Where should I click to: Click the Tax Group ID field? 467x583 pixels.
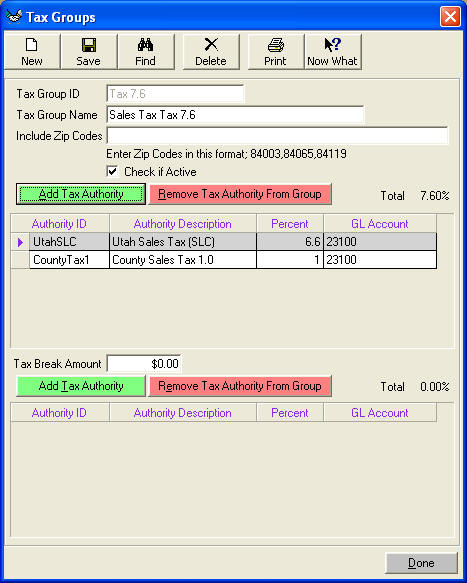(x=175, y=94)
